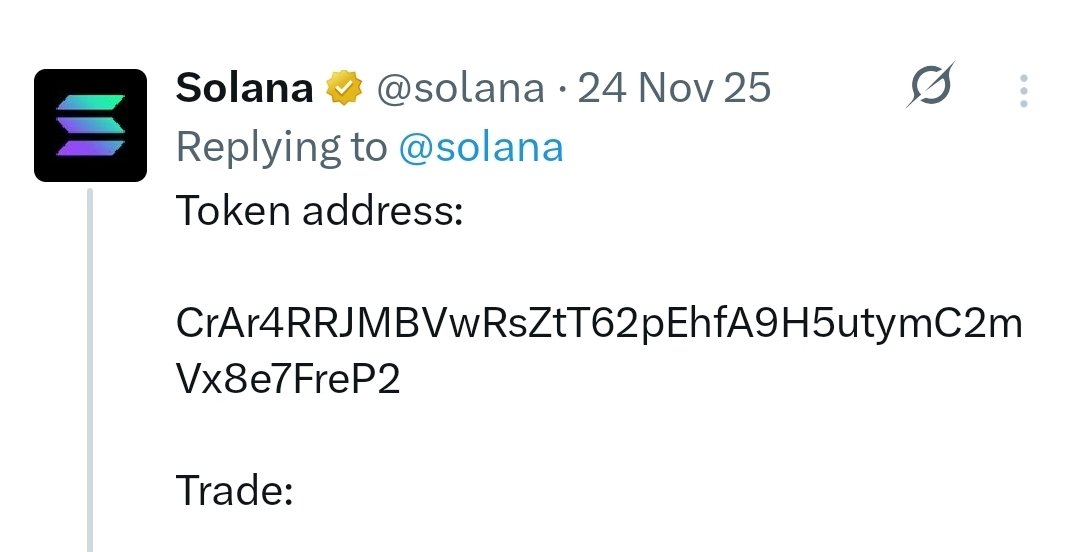Screen dimensions: 1080x552
Task: Click the grey @solana handle beside the name
Action: [460, 89]
